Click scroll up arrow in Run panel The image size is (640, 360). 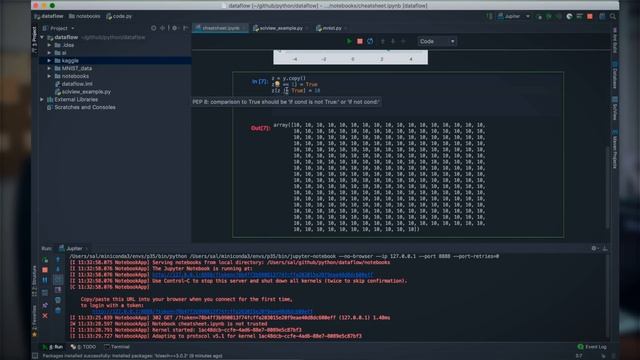click(58, 260)
